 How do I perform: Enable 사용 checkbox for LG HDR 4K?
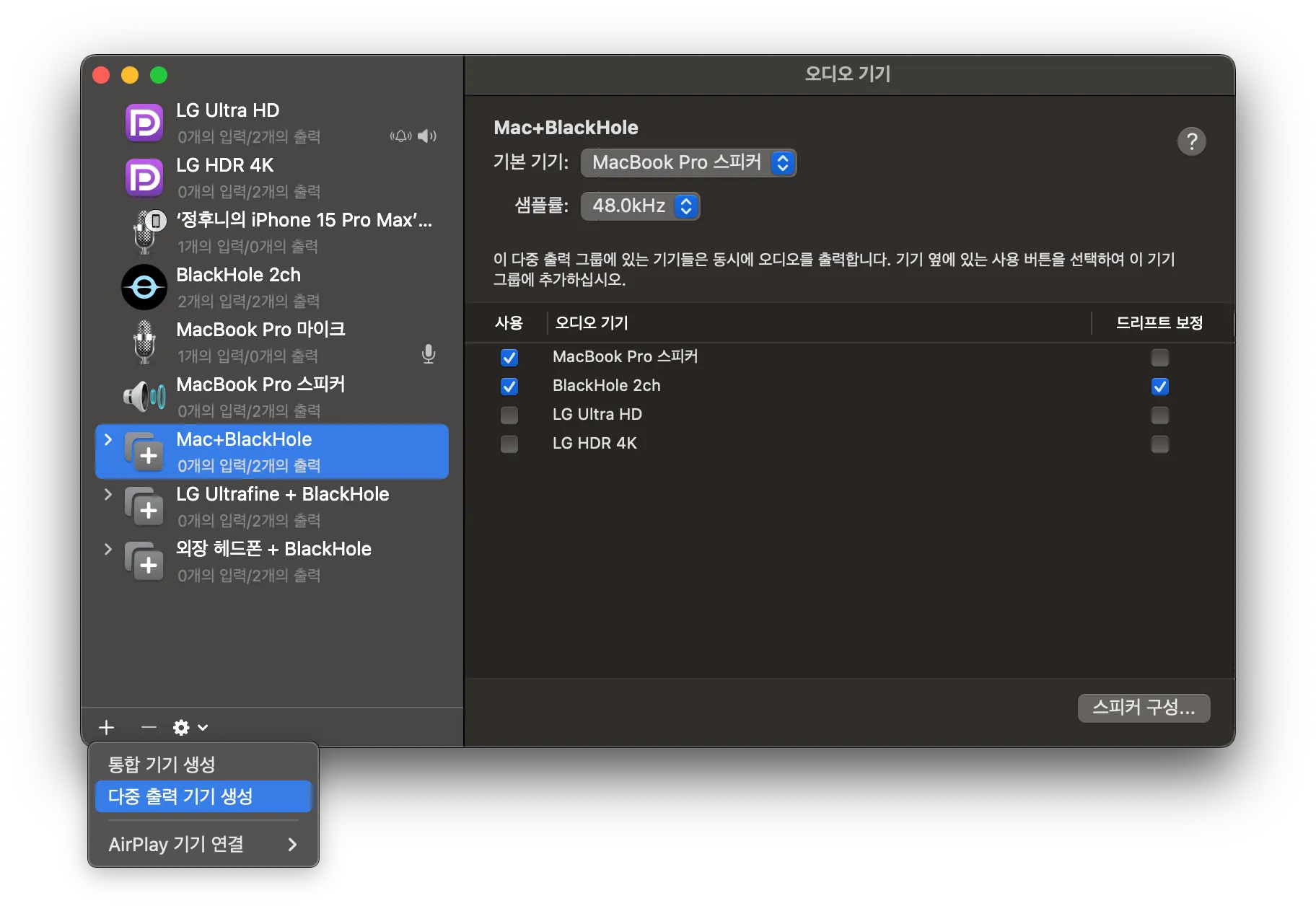pyautogui.click(x=509, y=444)
